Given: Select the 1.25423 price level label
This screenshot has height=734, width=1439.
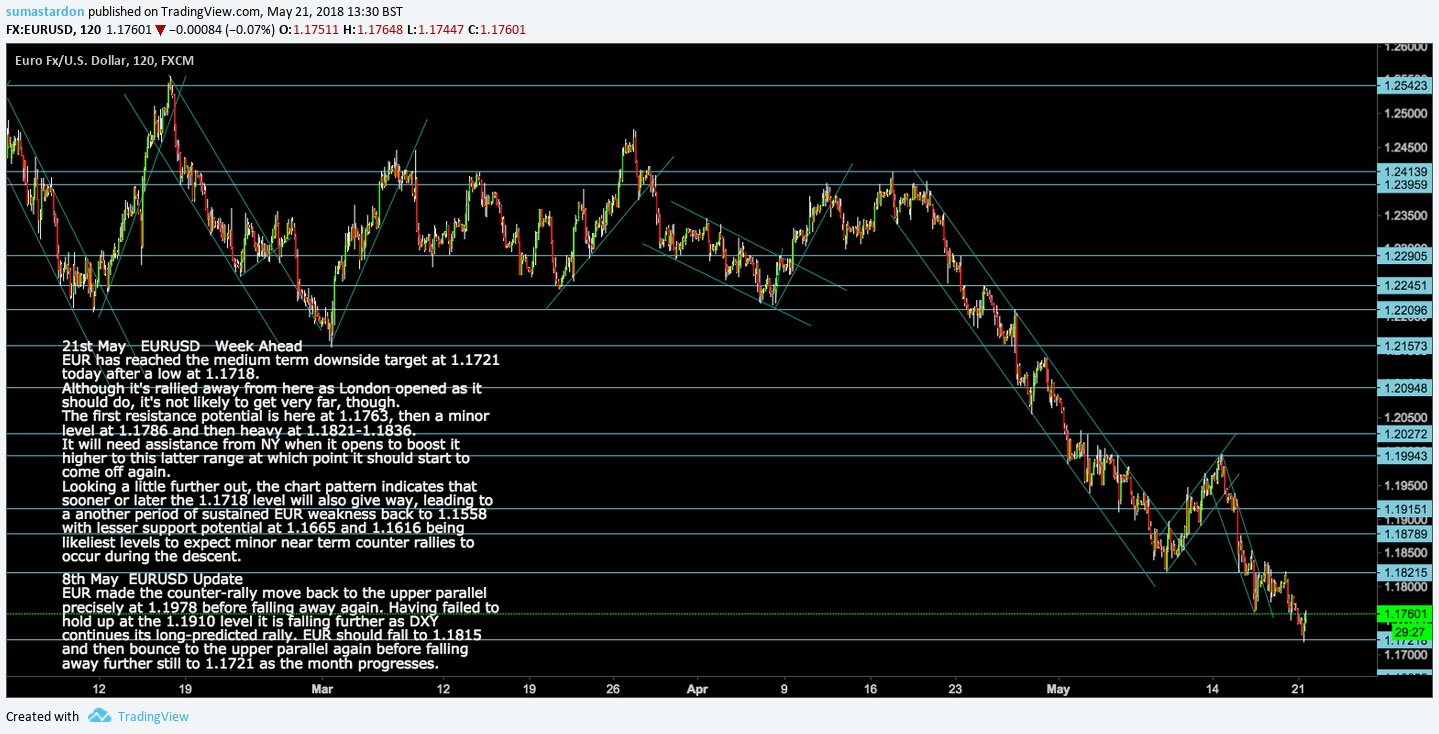Looking at the screenshot, I should (1405, 86).
